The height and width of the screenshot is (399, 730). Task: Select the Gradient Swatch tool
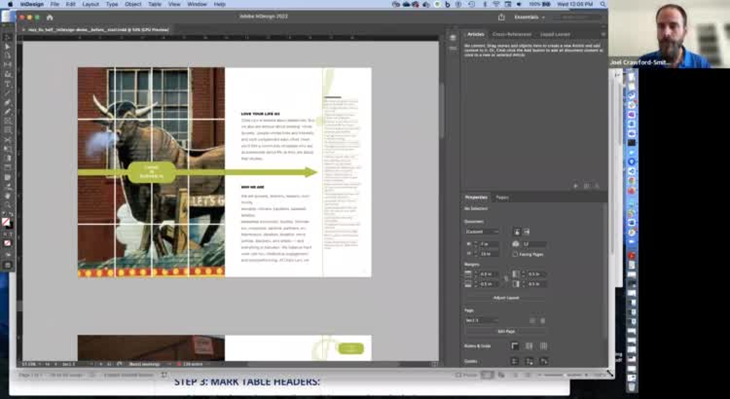click(x=7, y=158)
